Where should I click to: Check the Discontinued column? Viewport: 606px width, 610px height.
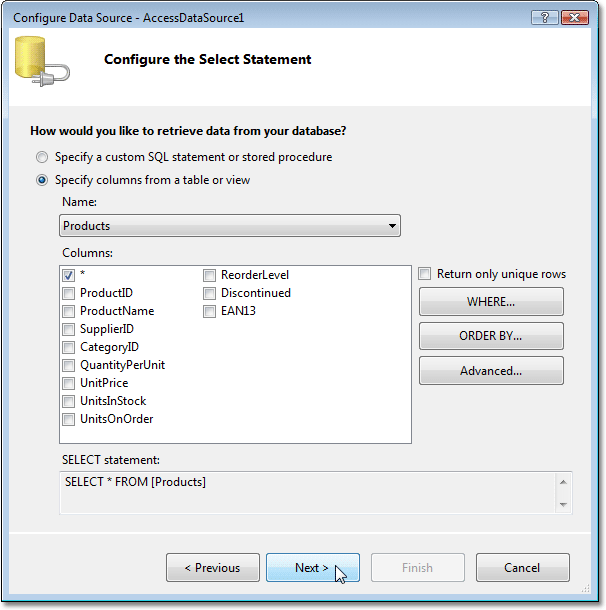click(209, 293)
